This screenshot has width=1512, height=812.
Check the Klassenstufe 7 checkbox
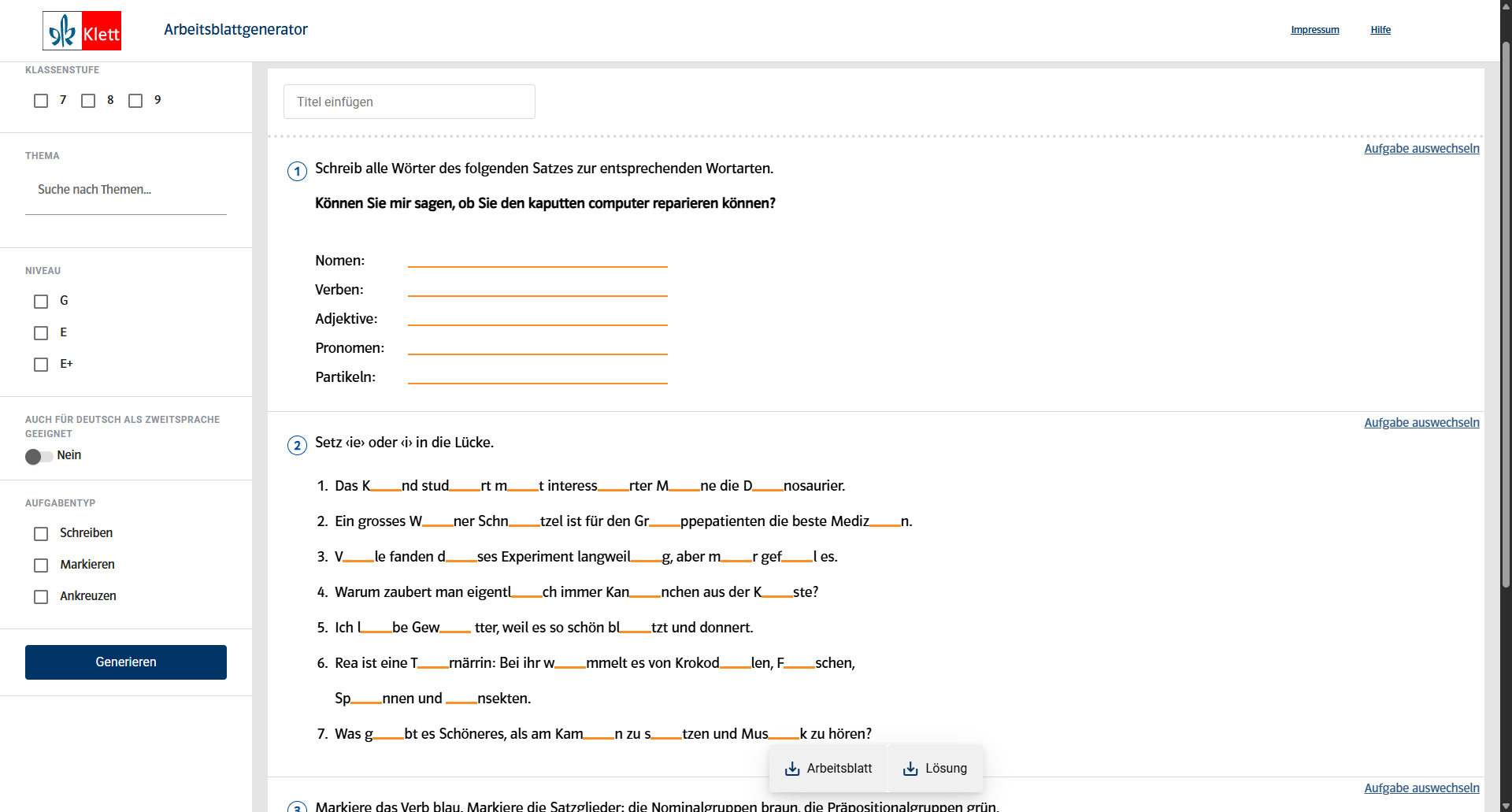41,101
